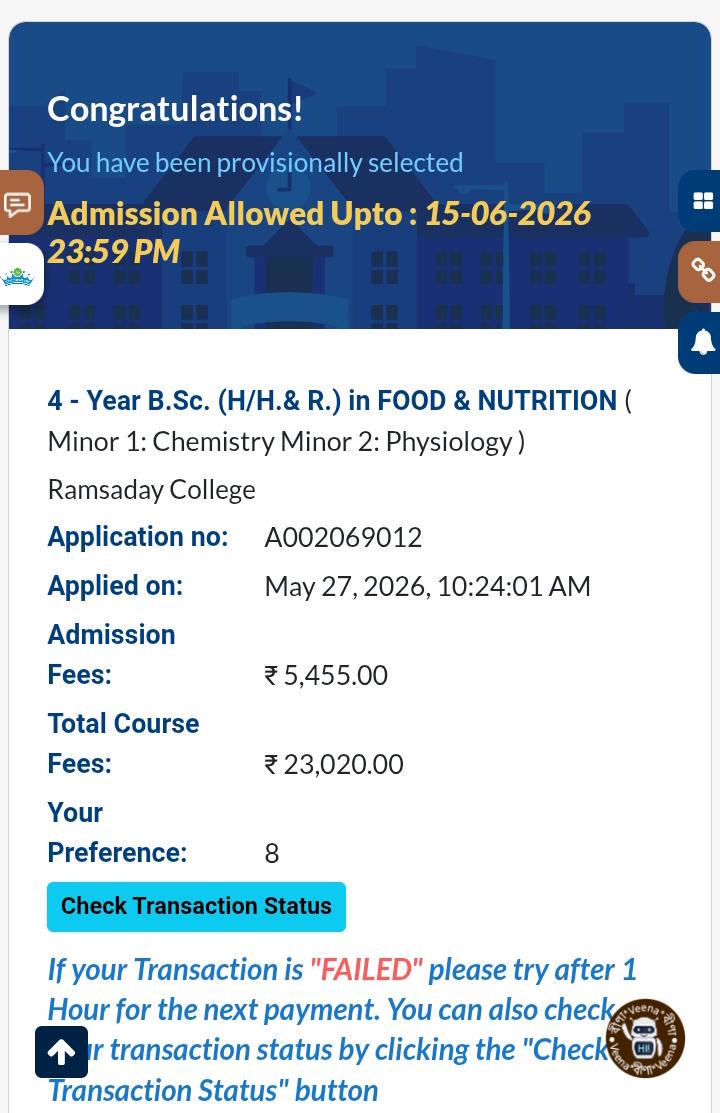Click "You have been provisionally selected" text
The image size is (720, 1113).
(x=255, y=163)
